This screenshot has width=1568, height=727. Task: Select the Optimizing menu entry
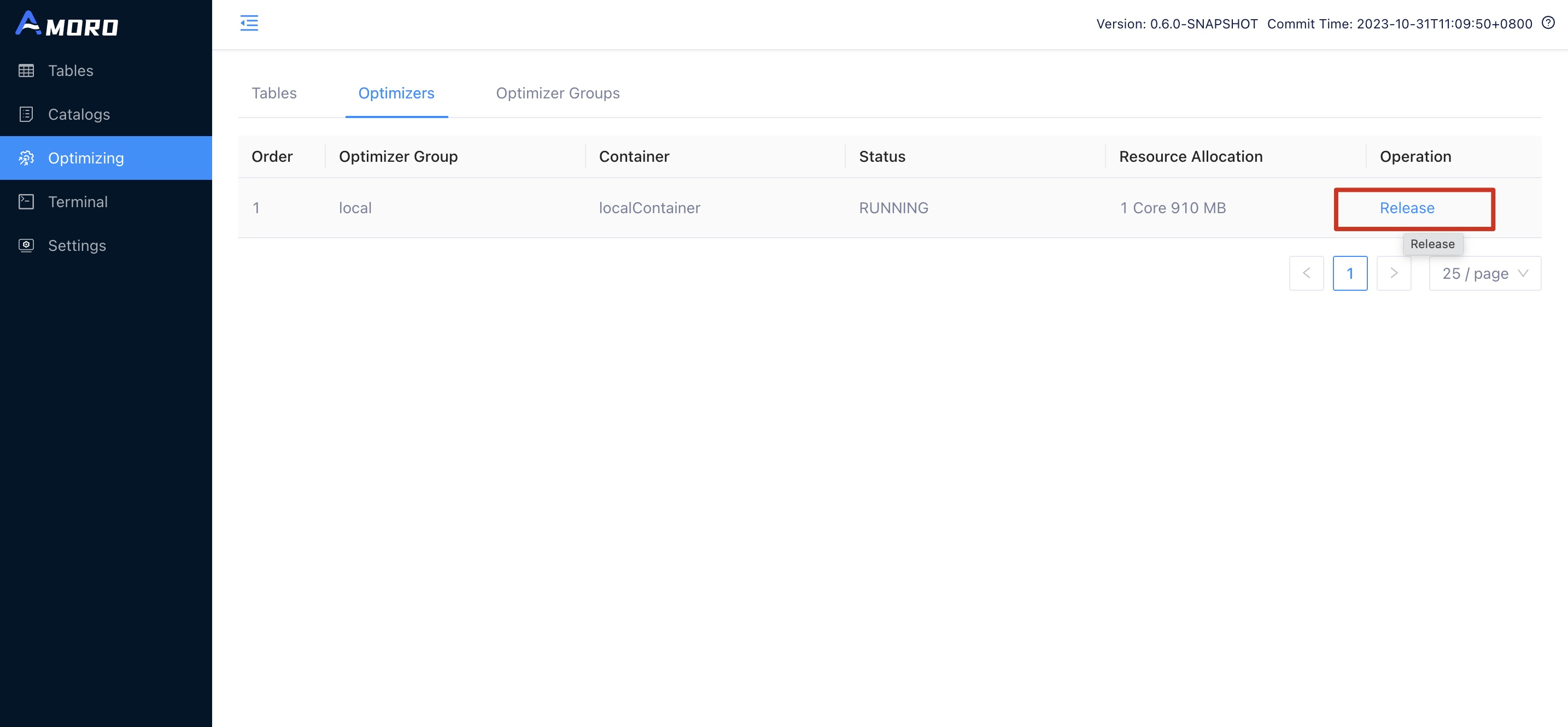click(86, 157)
